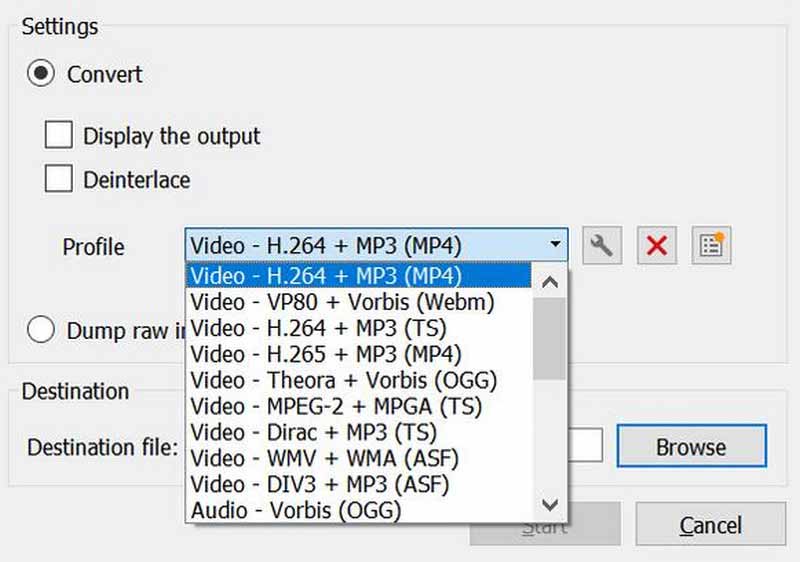Click the profile list scrollbar thumb
This screenshot has height=562, width=800.
[x=549, y=339]
